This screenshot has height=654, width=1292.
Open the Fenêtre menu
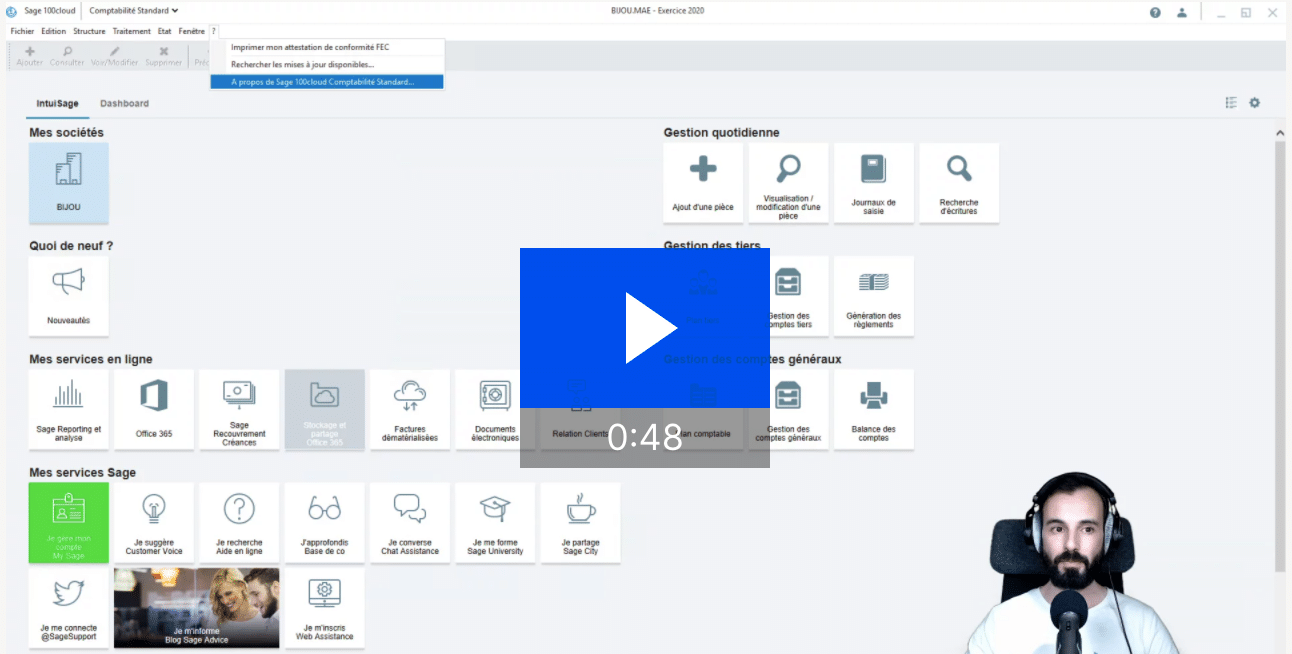point(191,31)
